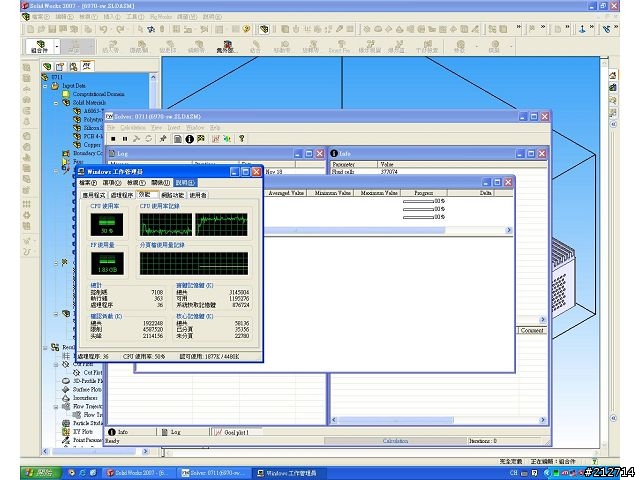Click the refresh arrows icon in Solver toolbar

coord(148,139)
